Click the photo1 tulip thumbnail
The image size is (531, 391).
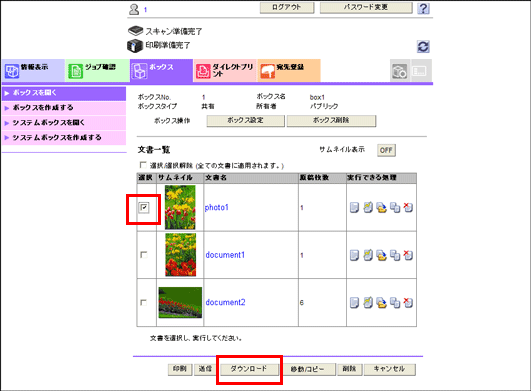(180, 207)
